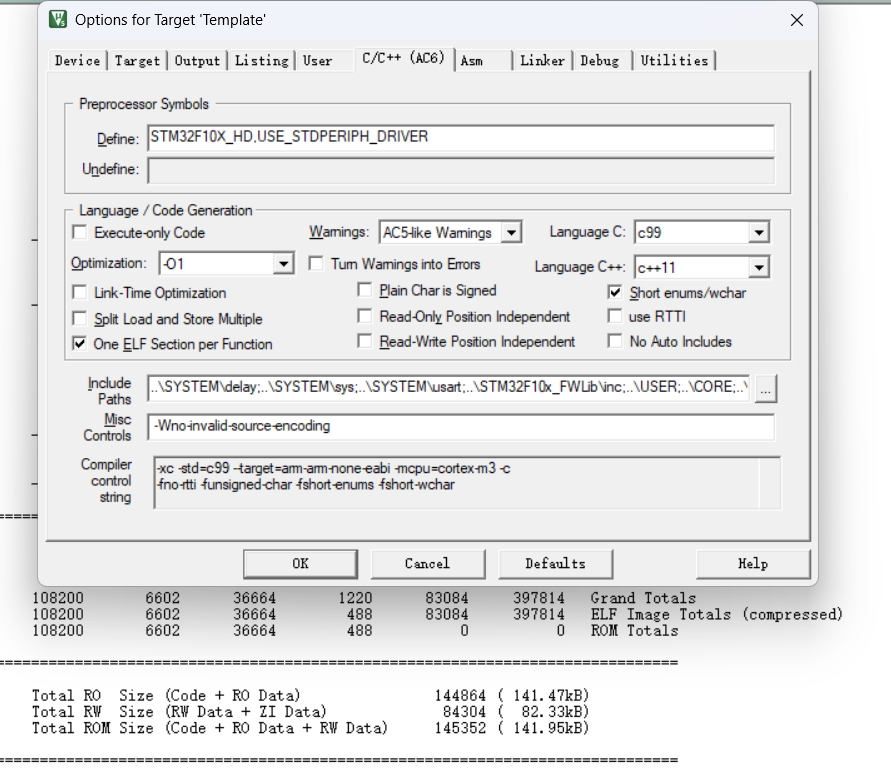
Task: Go to the Linker tab
Action: (x=542, y=61)
